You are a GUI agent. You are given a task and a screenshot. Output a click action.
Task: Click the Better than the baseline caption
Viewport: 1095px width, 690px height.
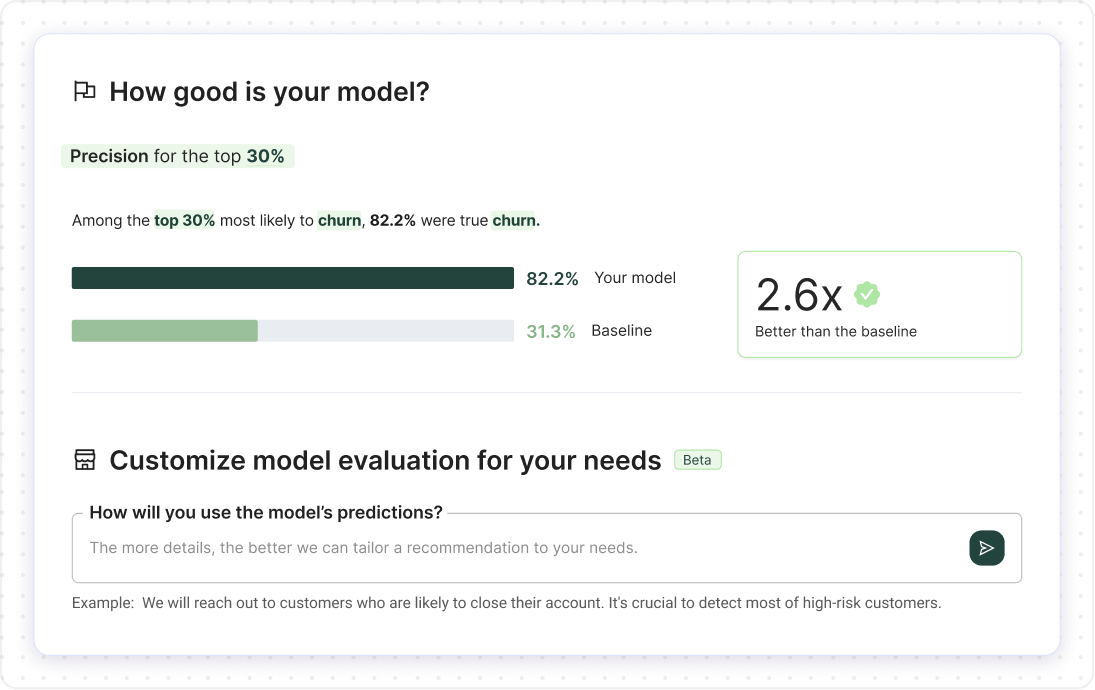click(x=835, y=331)
